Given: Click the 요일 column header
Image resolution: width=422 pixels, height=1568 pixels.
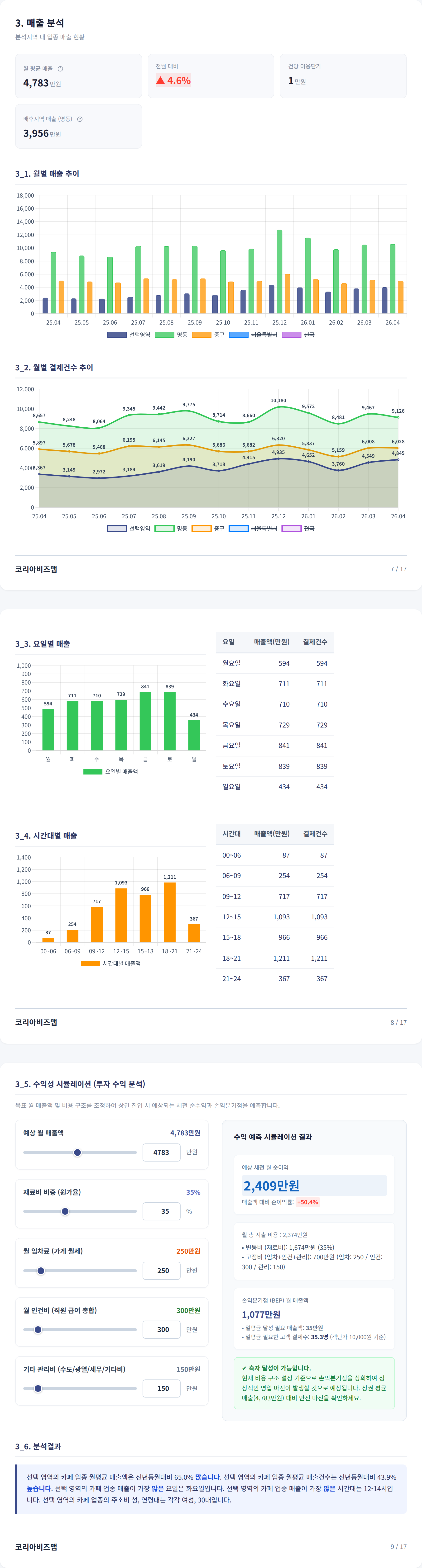Looking at the screenshot, I should [x=228, y=642].
